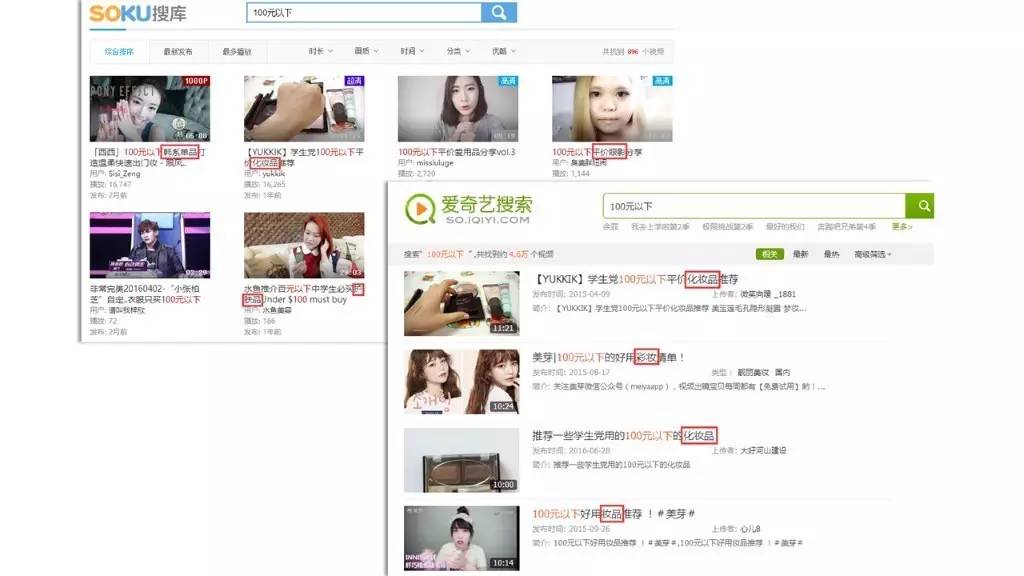1024x576 pixels.
Task: Click uploader 微笑向暖_1881
Action: pyautogui.click(x=767, y=295)
